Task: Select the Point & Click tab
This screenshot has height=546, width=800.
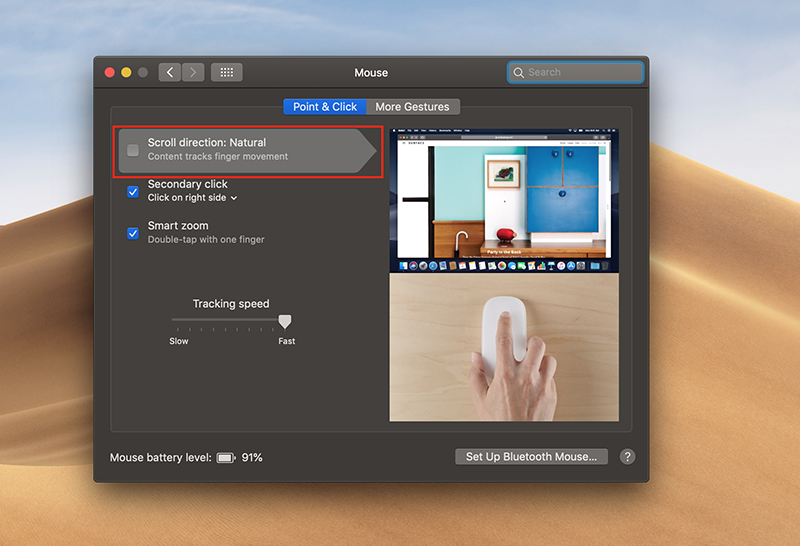Action: (x=325, y=107)
